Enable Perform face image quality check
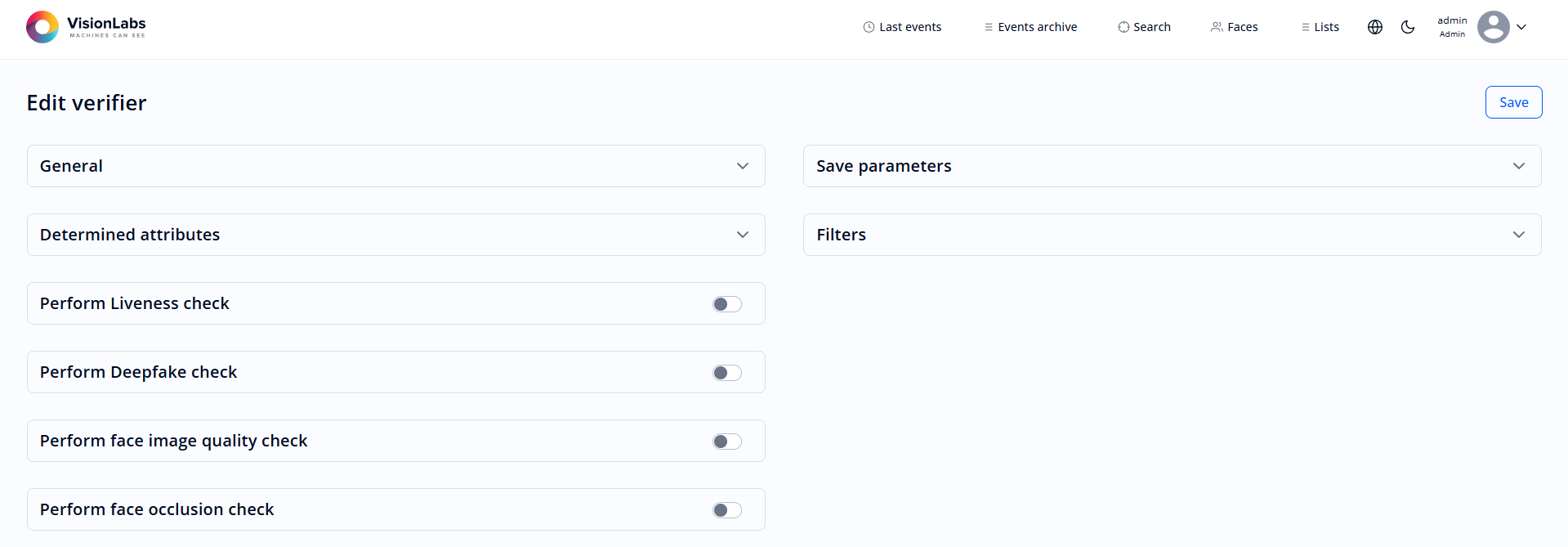Screen dimensions: 1568x547 coord(726,441)
